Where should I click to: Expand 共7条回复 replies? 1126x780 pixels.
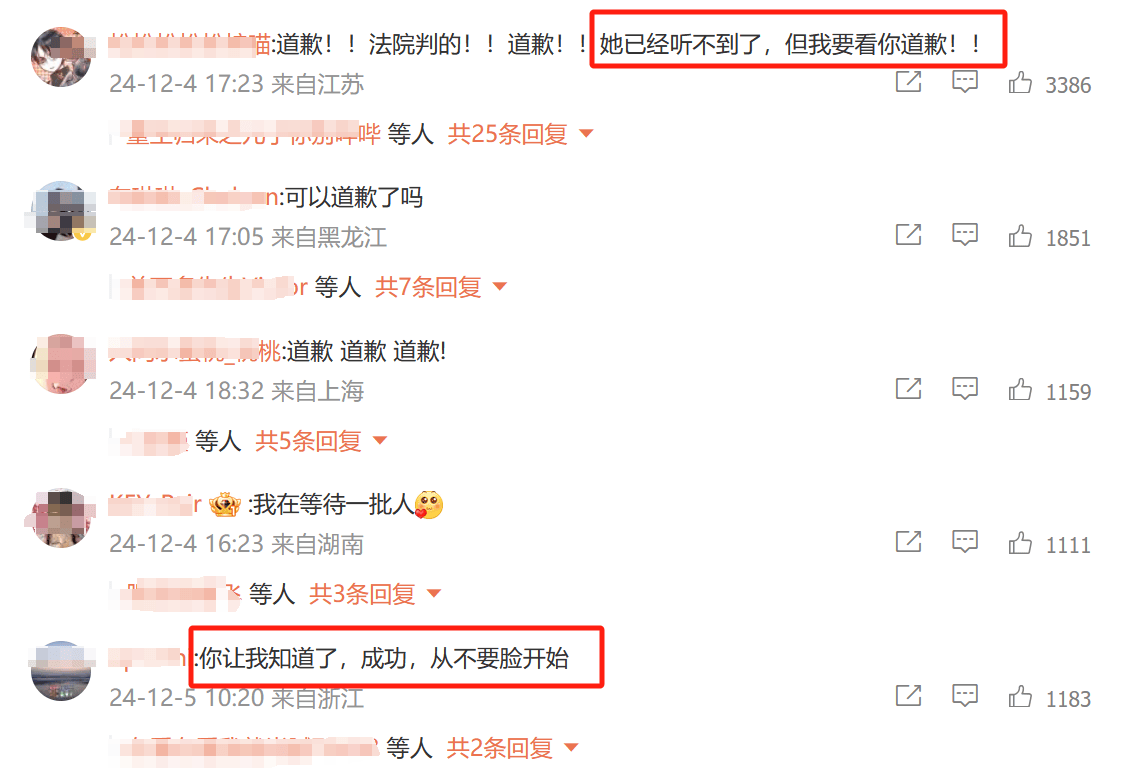(441, 287)
